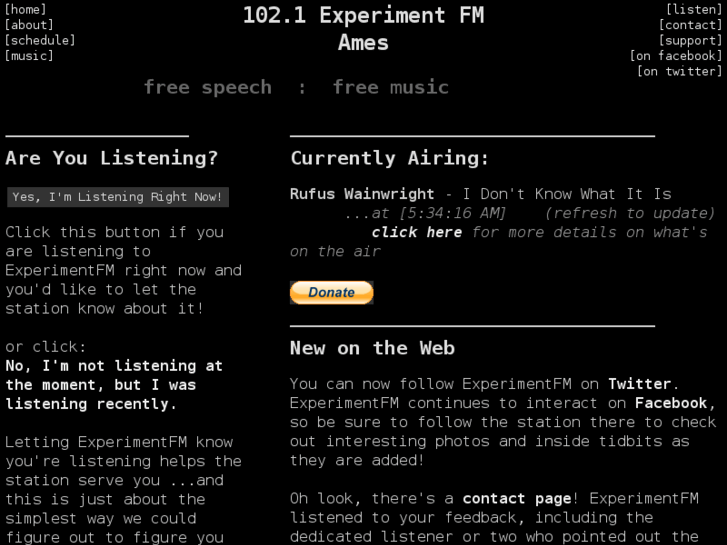Open the bold "contact page" link
Screen dimensions: 727x545
517,498
